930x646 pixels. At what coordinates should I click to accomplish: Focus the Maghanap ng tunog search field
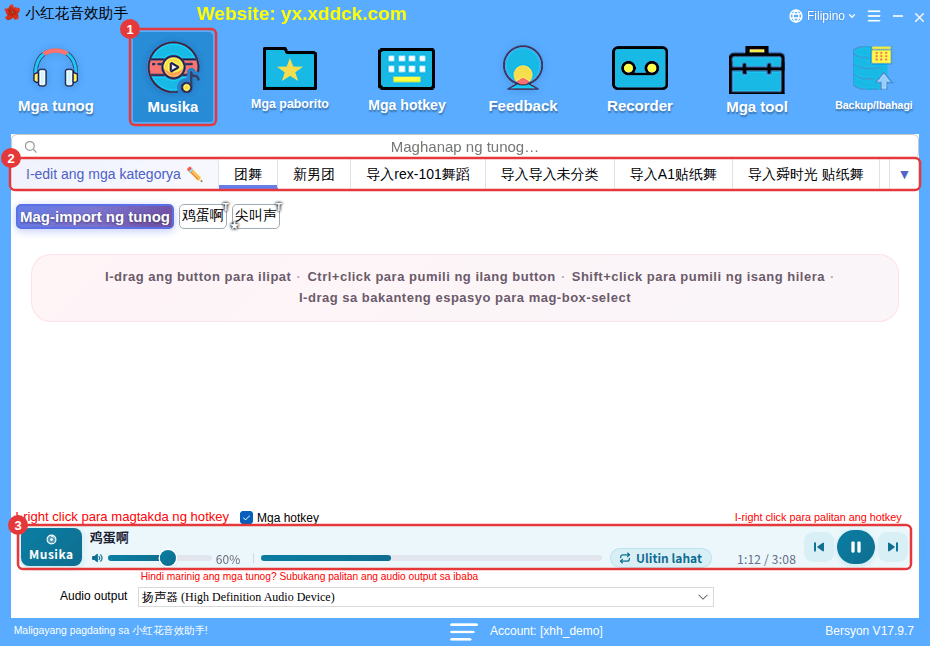point(465,147)
